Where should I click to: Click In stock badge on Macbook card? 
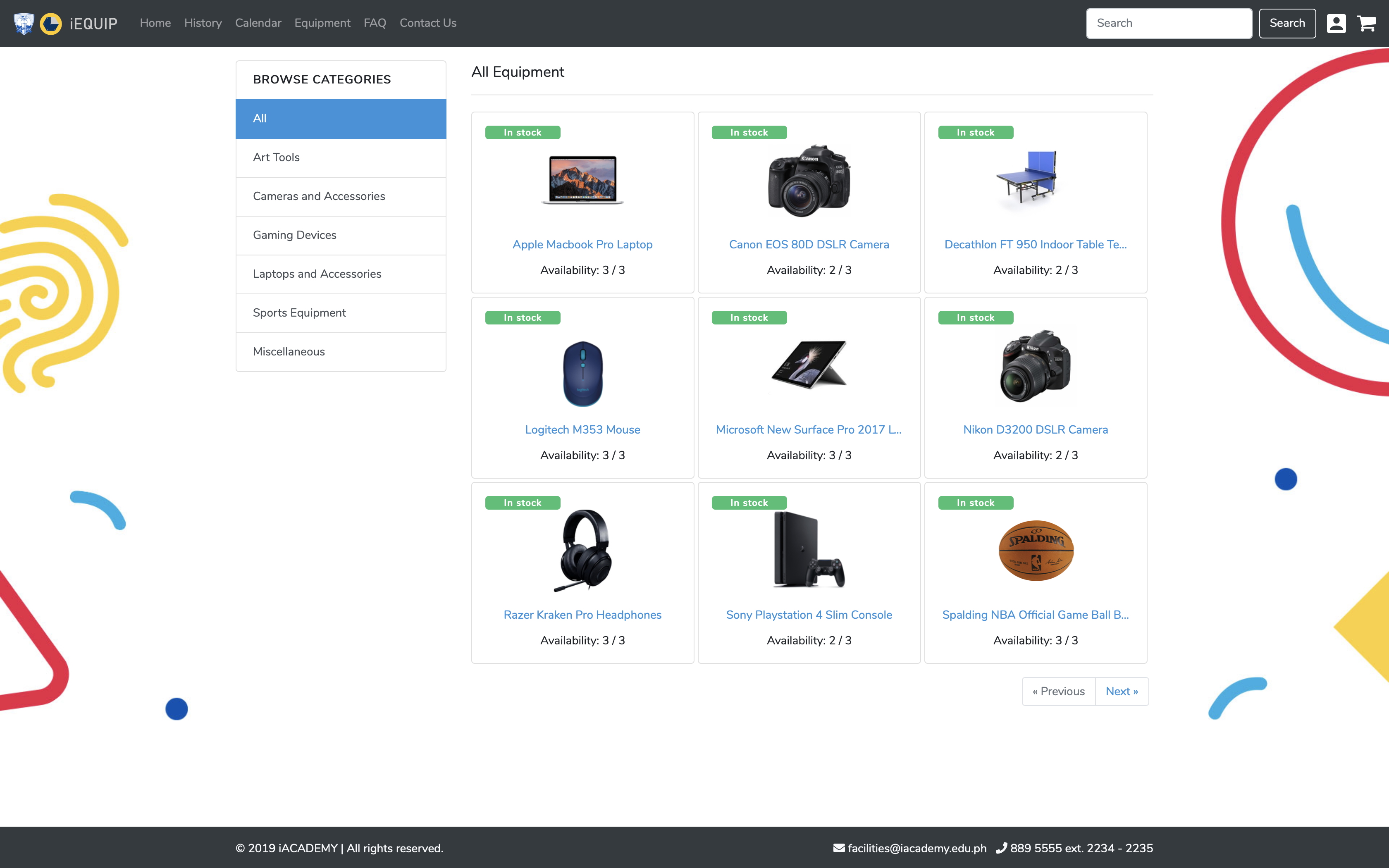pos(523,133)
